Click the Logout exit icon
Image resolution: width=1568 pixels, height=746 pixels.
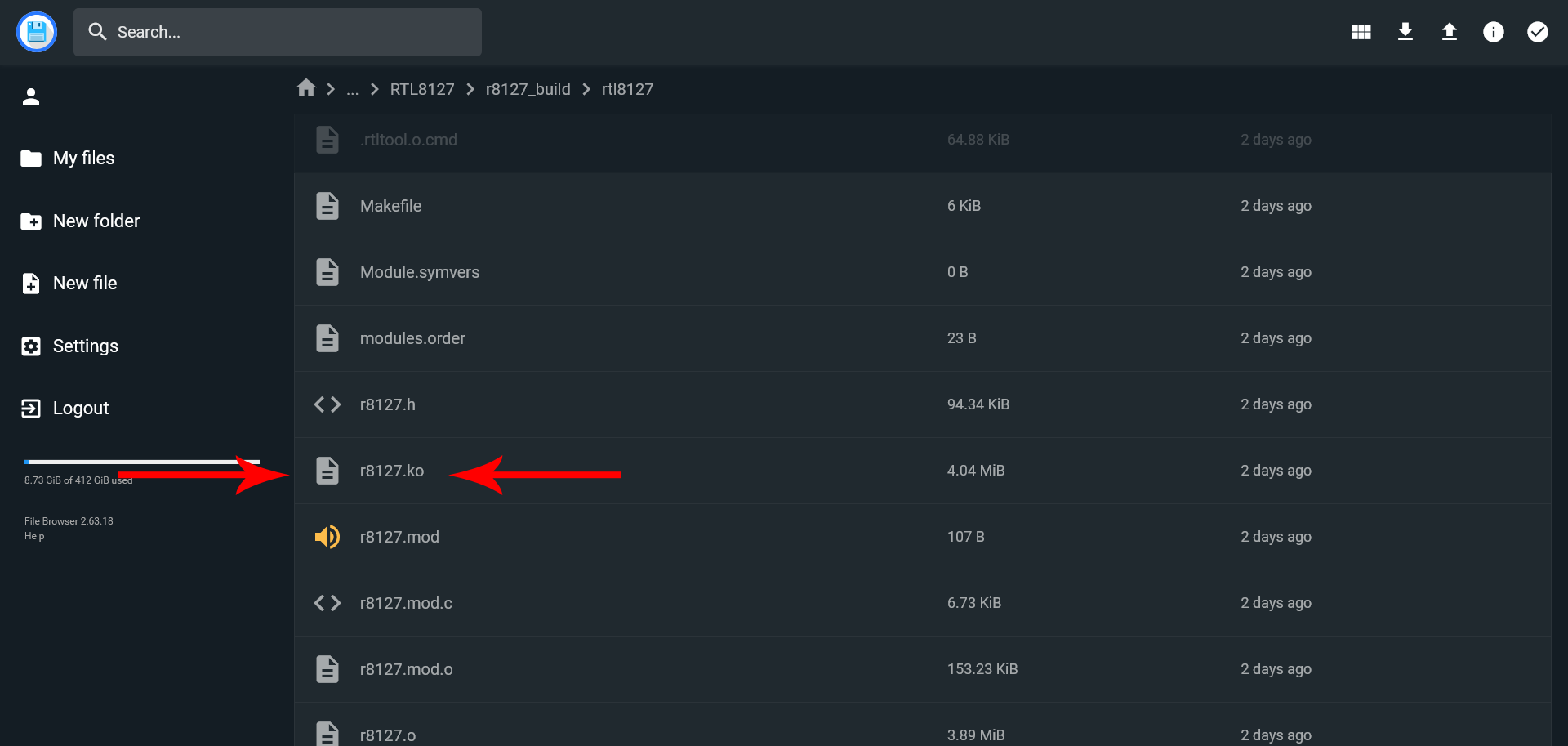[x=31, y=408]
